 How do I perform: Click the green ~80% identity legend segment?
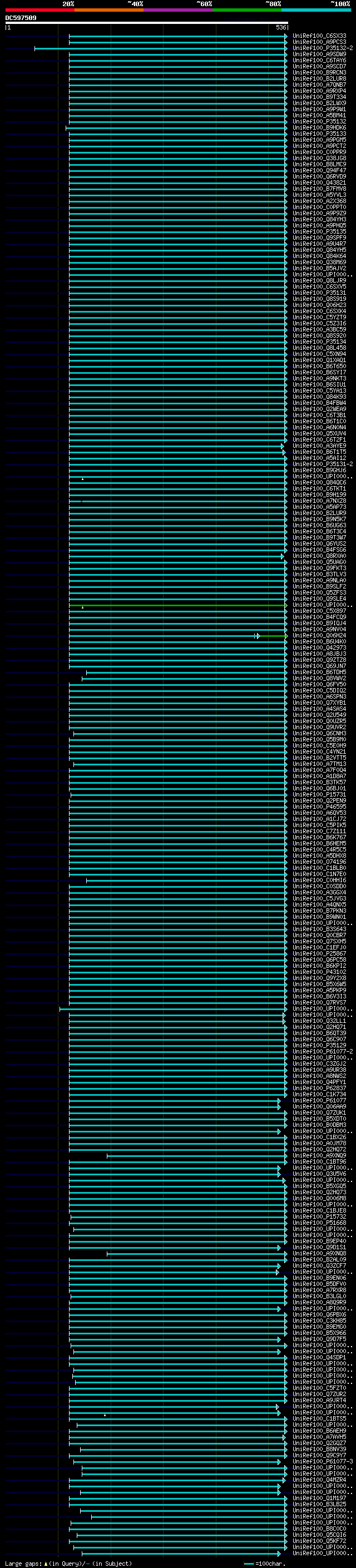[x=247, y=10]
